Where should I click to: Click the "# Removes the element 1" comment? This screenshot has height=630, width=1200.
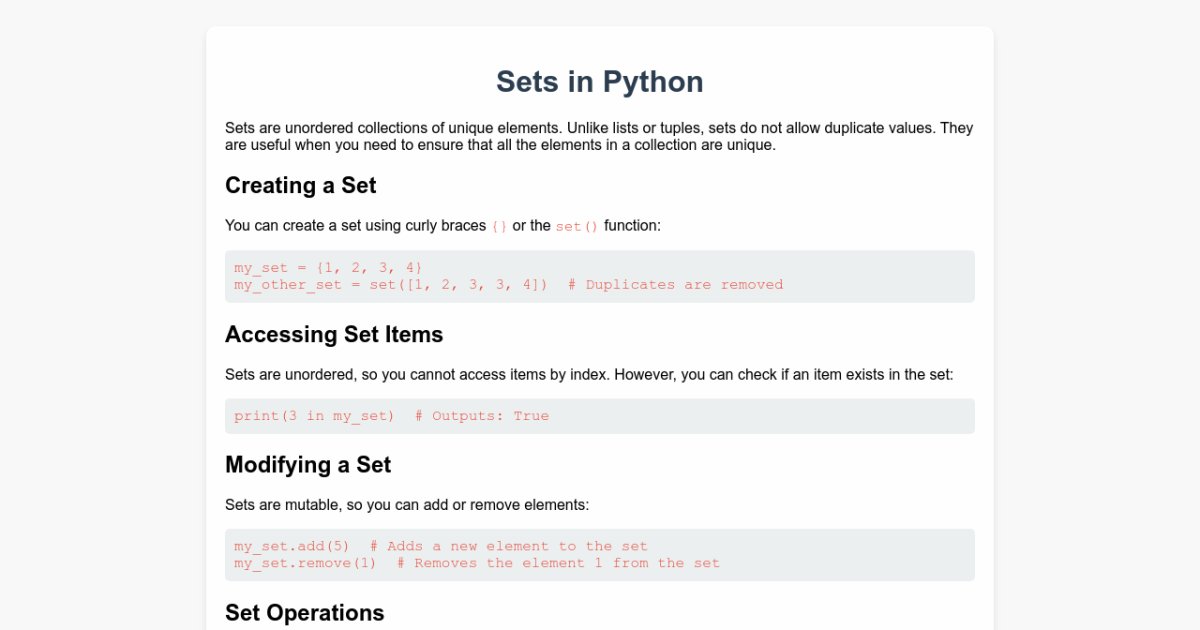click(558, 563)
